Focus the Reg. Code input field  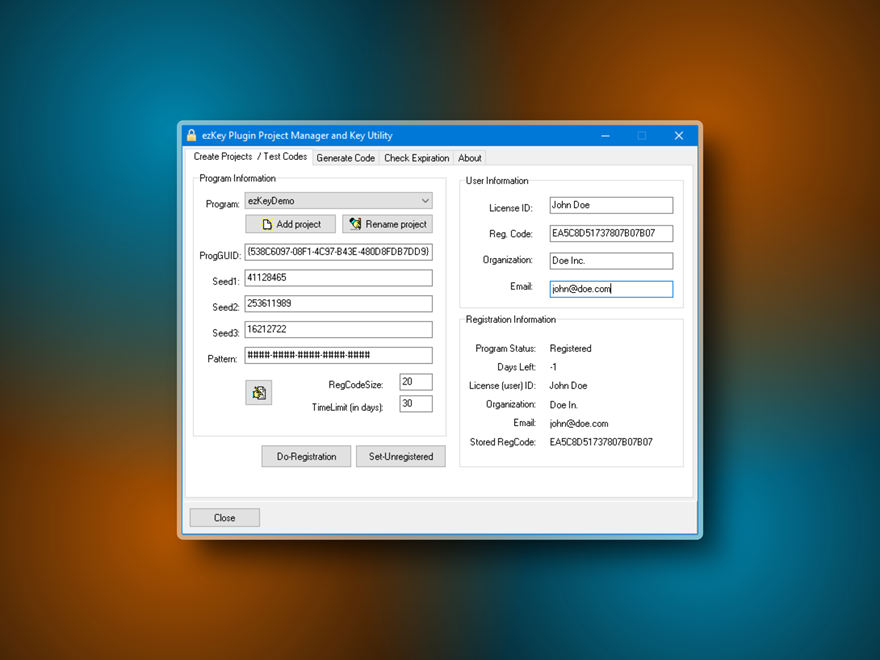click(610, 233)
